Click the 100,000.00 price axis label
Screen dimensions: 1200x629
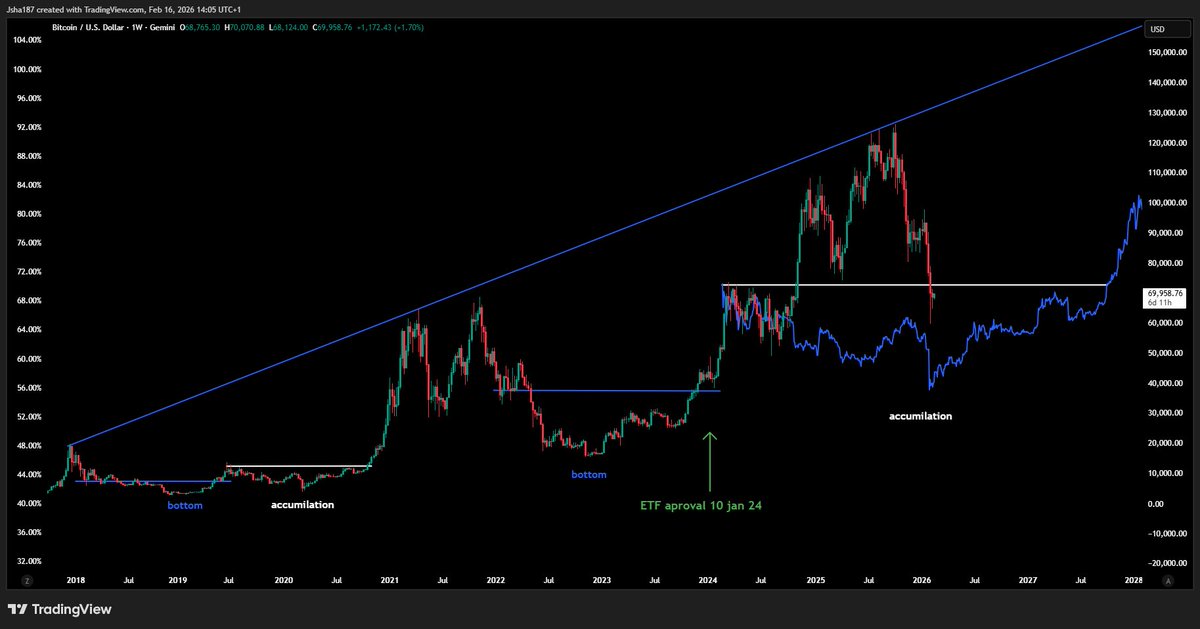(1166, 203)
